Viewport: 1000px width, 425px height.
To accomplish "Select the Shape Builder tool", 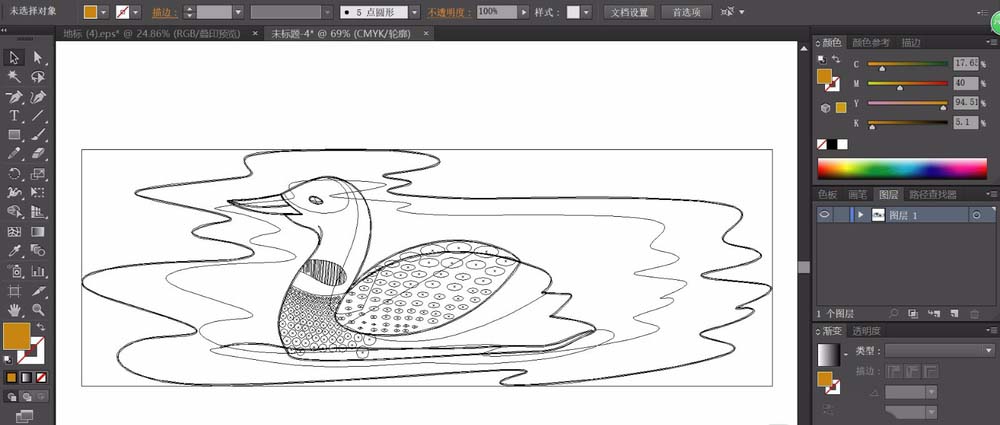I will pyautogui.click(x=14, y=212).
